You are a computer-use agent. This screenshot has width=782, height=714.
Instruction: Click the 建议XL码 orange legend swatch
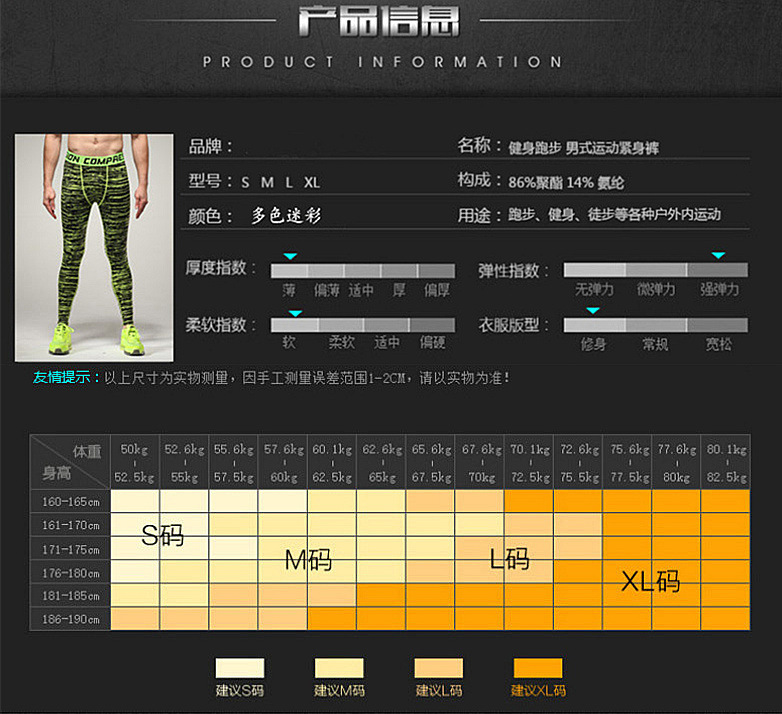click(538, 668)
